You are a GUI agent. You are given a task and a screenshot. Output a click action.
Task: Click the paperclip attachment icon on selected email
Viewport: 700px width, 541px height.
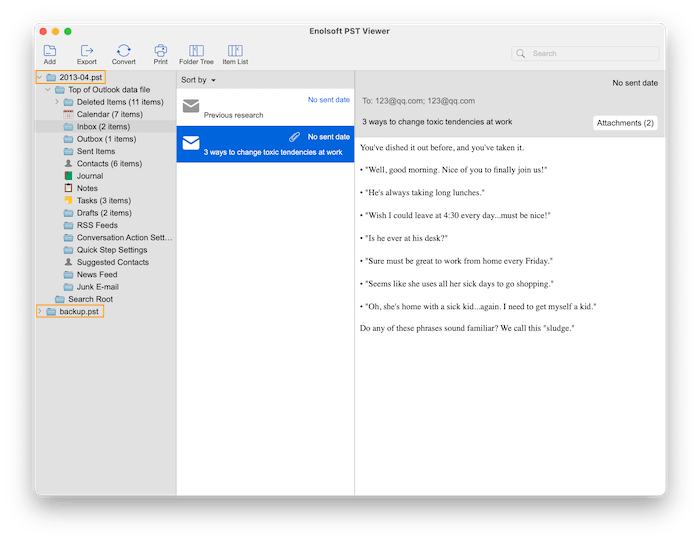coord(295,136)
